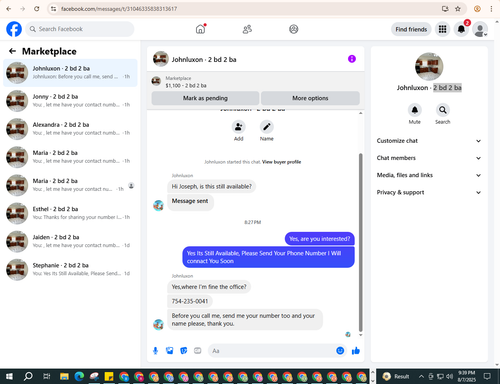500x384 pixels.
Task: Open Esthel conversation in list
Action: tap(70, 213)
